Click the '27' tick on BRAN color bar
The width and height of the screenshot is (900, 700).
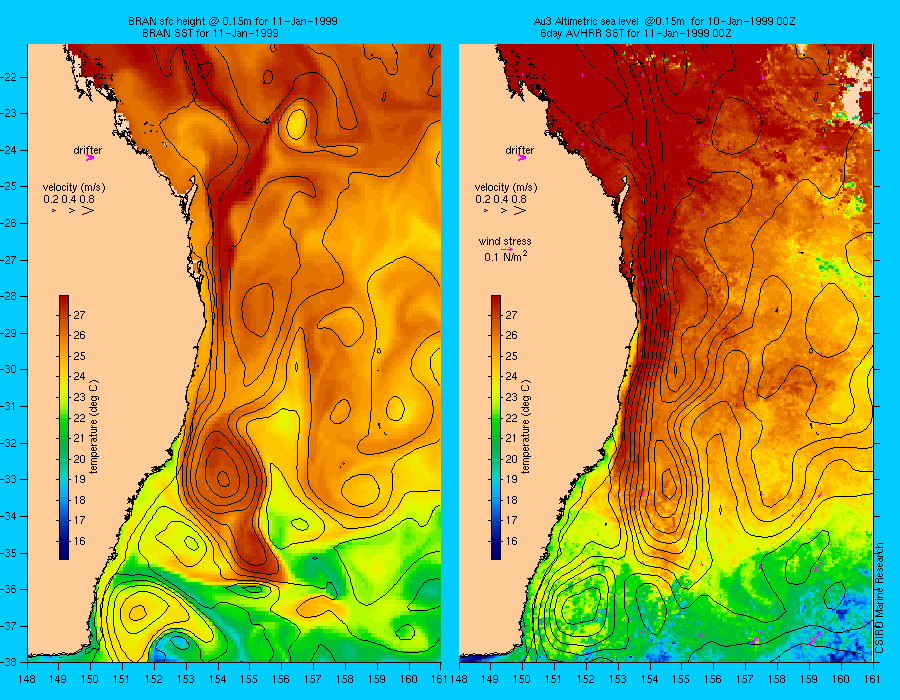click(x=79, y=314)
